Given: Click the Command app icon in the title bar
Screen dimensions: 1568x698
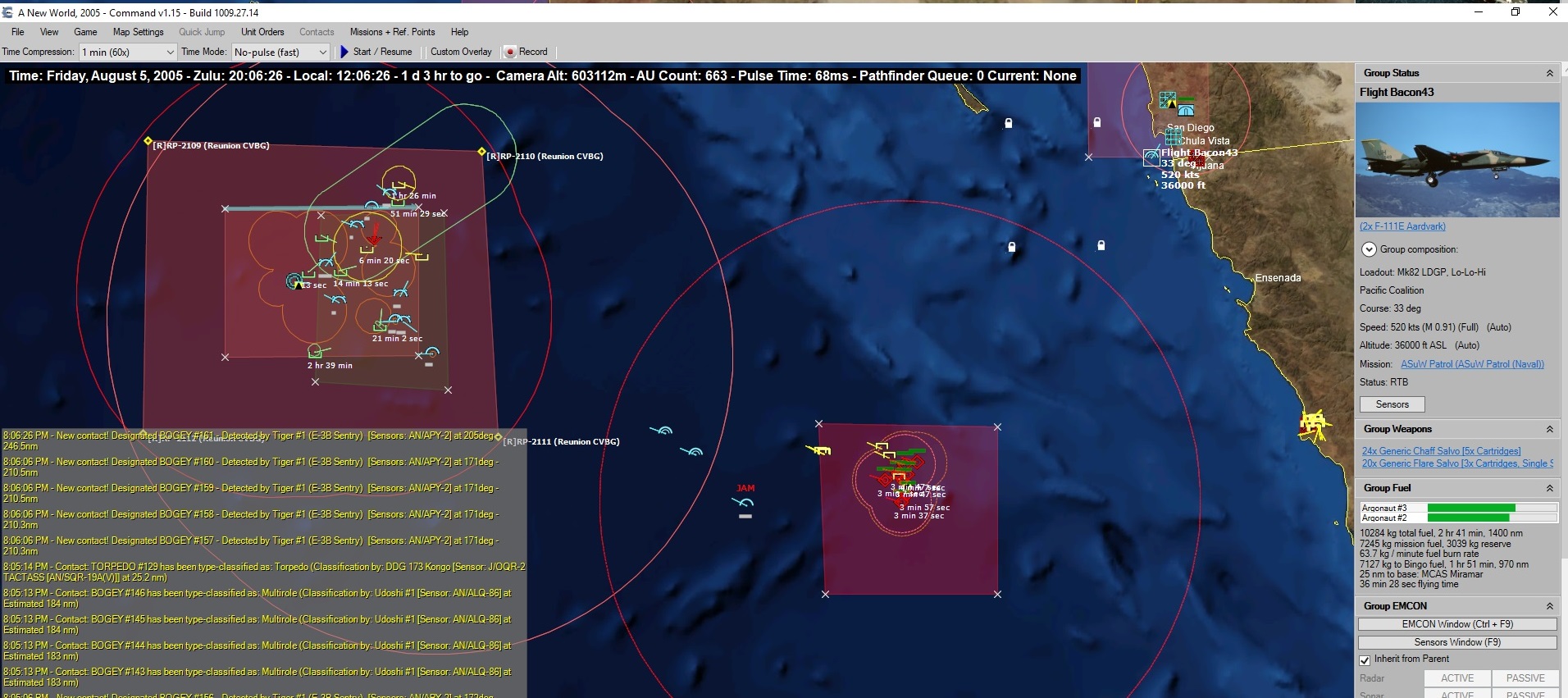Looking at the screenshot, I should click(x=7, y=12).
